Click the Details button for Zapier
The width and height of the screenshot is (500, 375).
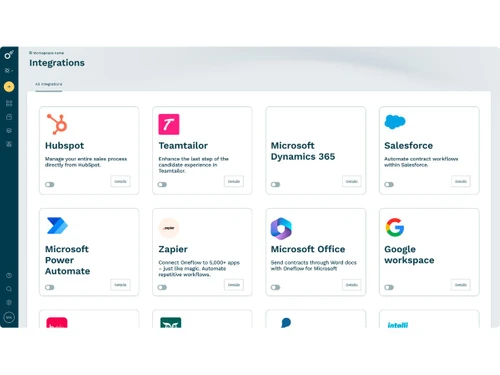coord(234,285)
